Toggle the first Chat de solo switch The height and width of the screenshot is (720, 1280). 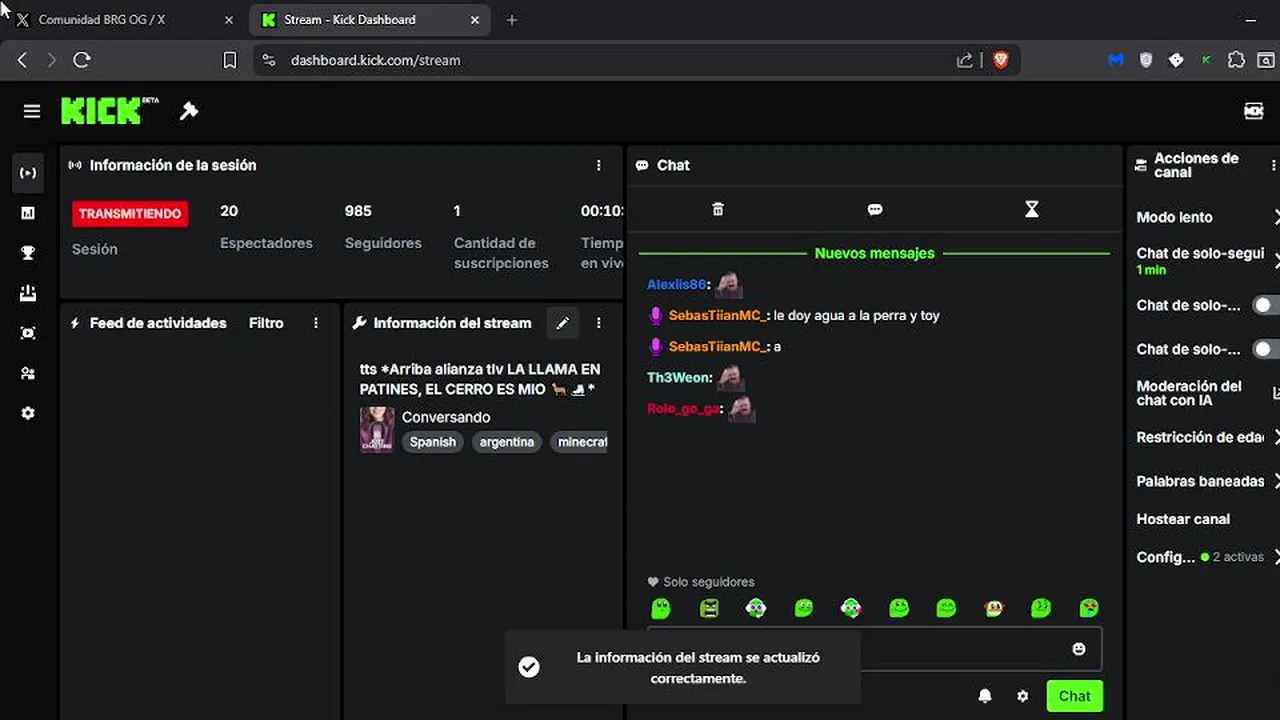coord(1265,305)
